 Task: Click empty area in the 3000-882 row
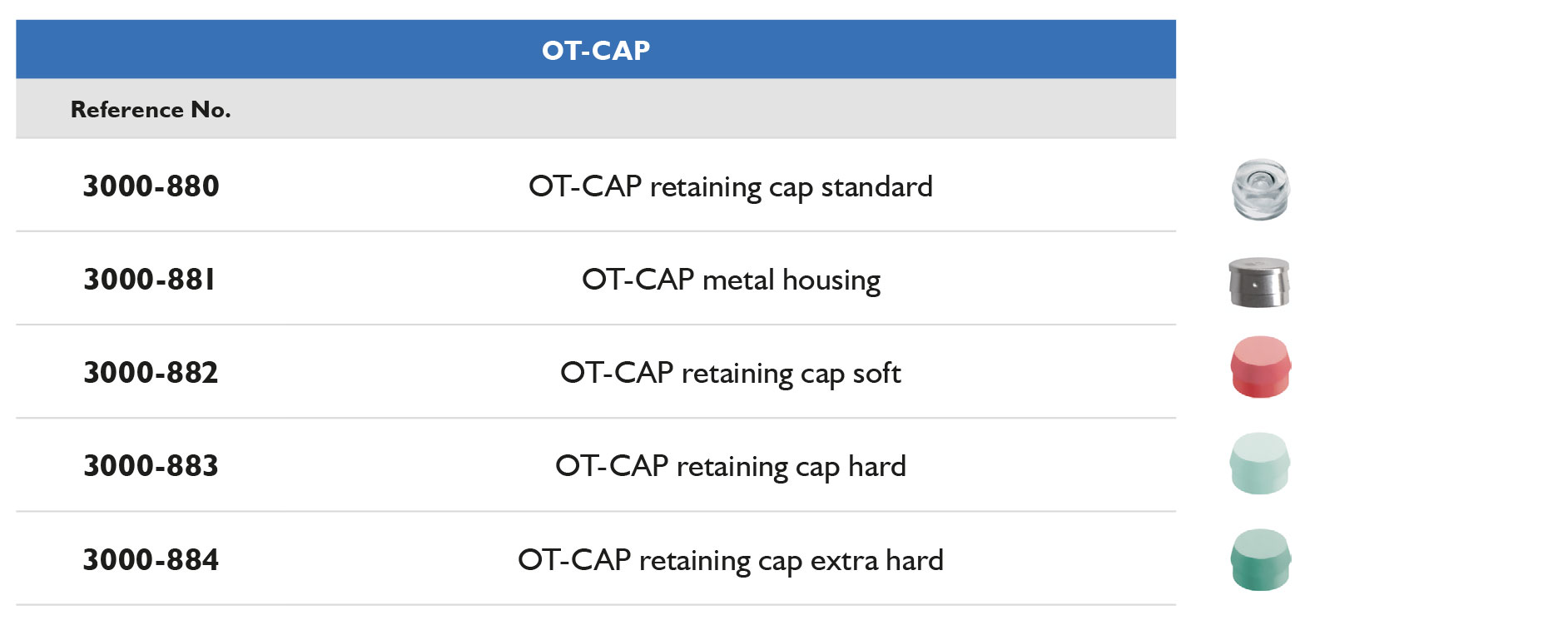1040,373
